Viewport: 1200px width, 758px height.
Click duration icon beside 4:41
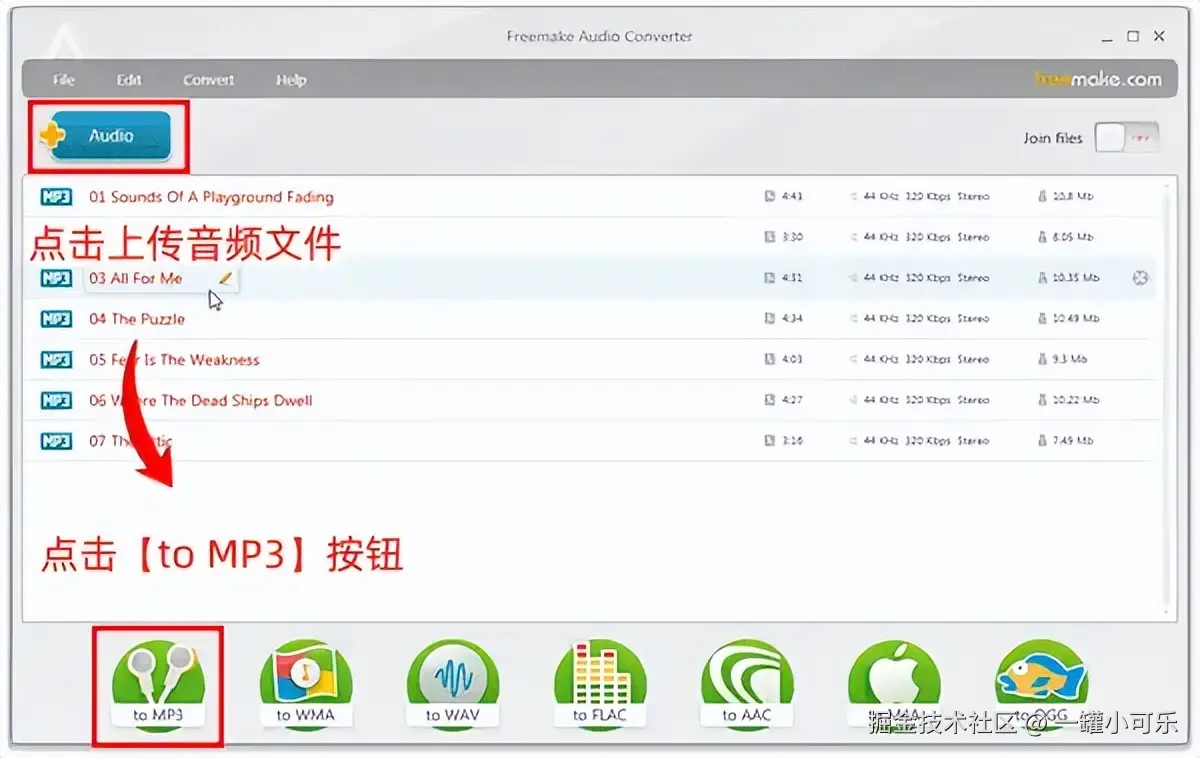(x=769, y=197)
